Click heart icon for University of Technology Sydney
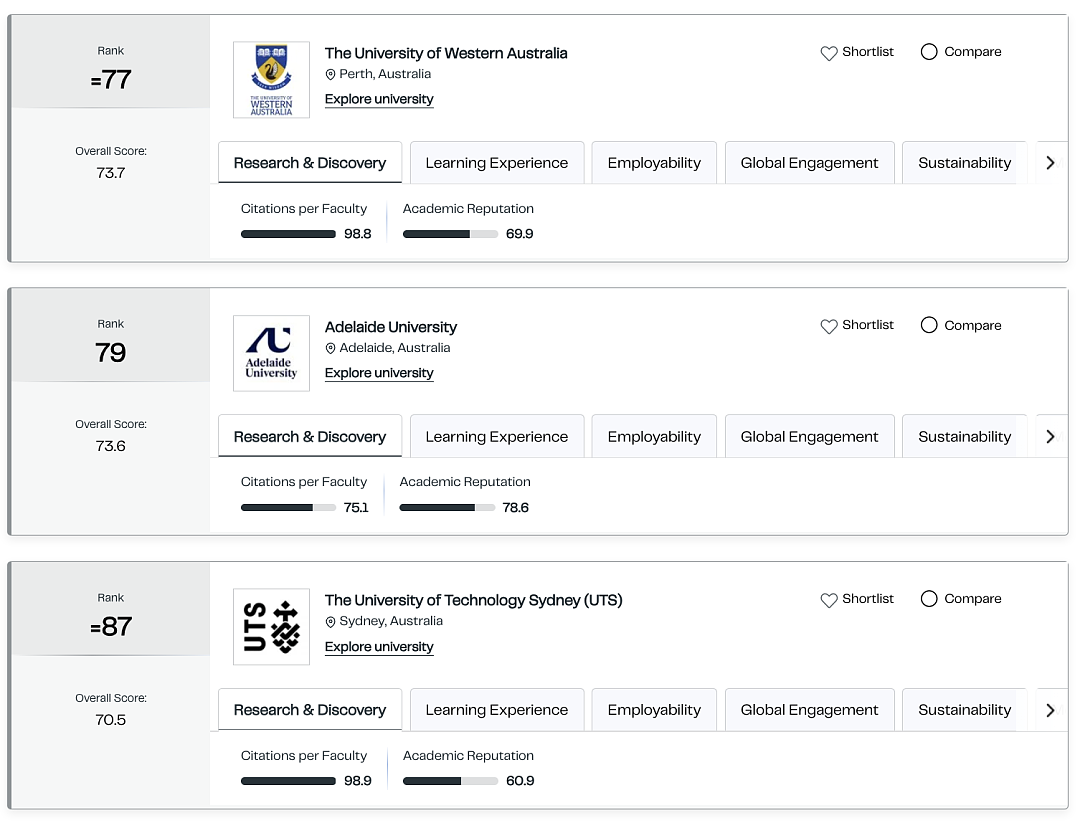This screenshot has width=1080, height=823. coord(829,600)
